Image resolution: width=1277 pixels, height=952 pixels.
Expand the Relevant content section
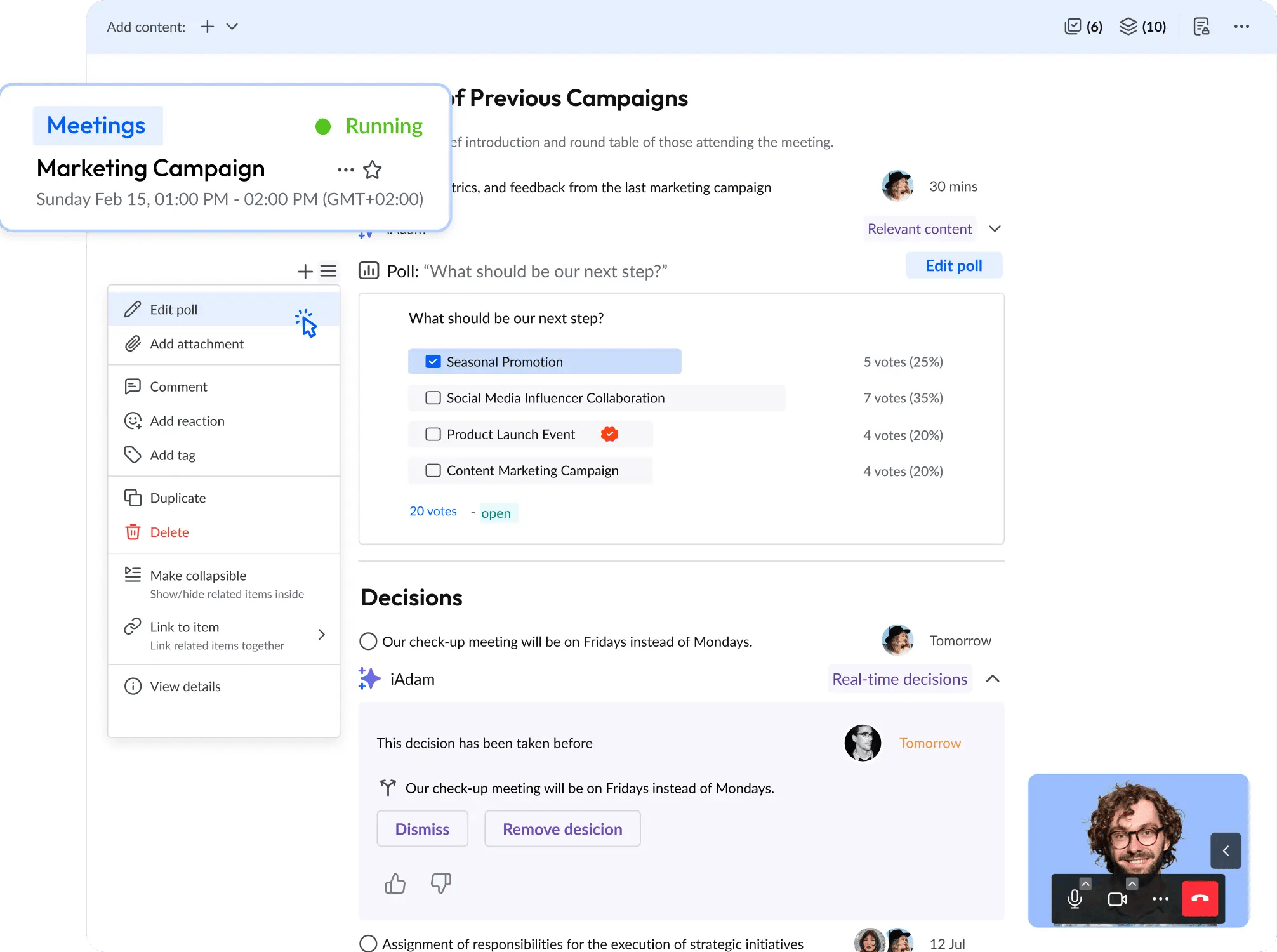click(x=995, y=228)
